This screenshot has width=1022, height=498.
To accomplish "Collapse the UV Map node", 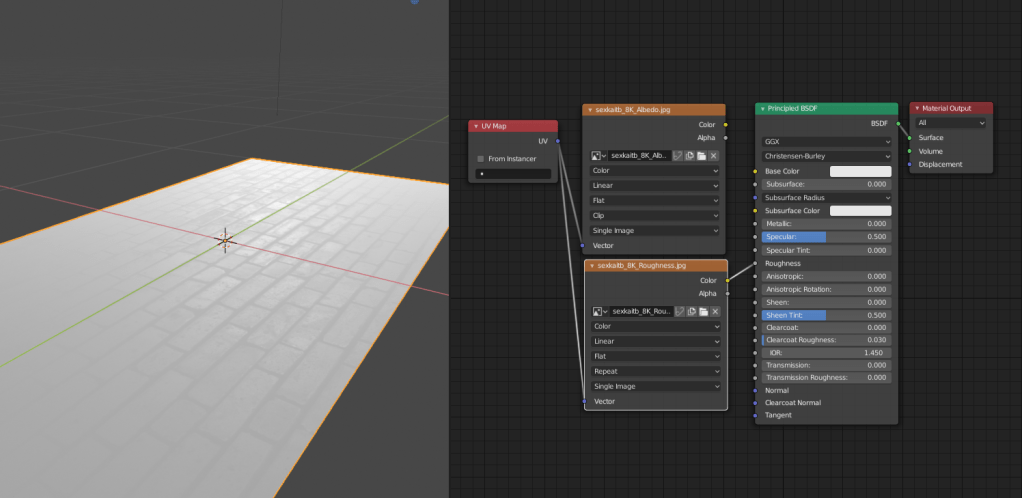I will click(x=476, y=126).
